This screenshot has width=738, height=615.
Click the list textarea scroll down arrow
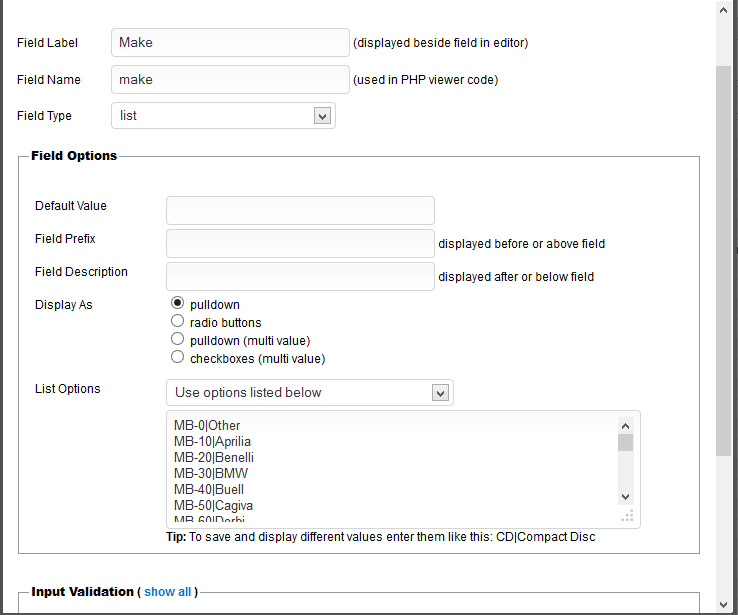point(625,496)
